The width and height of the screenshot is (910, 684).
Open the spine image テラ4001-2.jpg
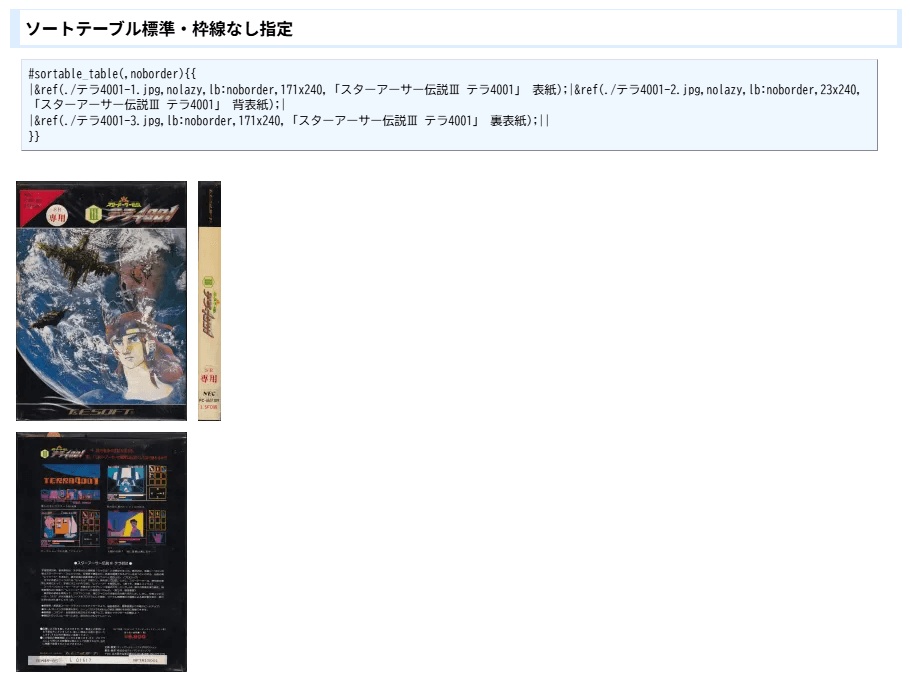pyautogui.click(x=208, y=300)
